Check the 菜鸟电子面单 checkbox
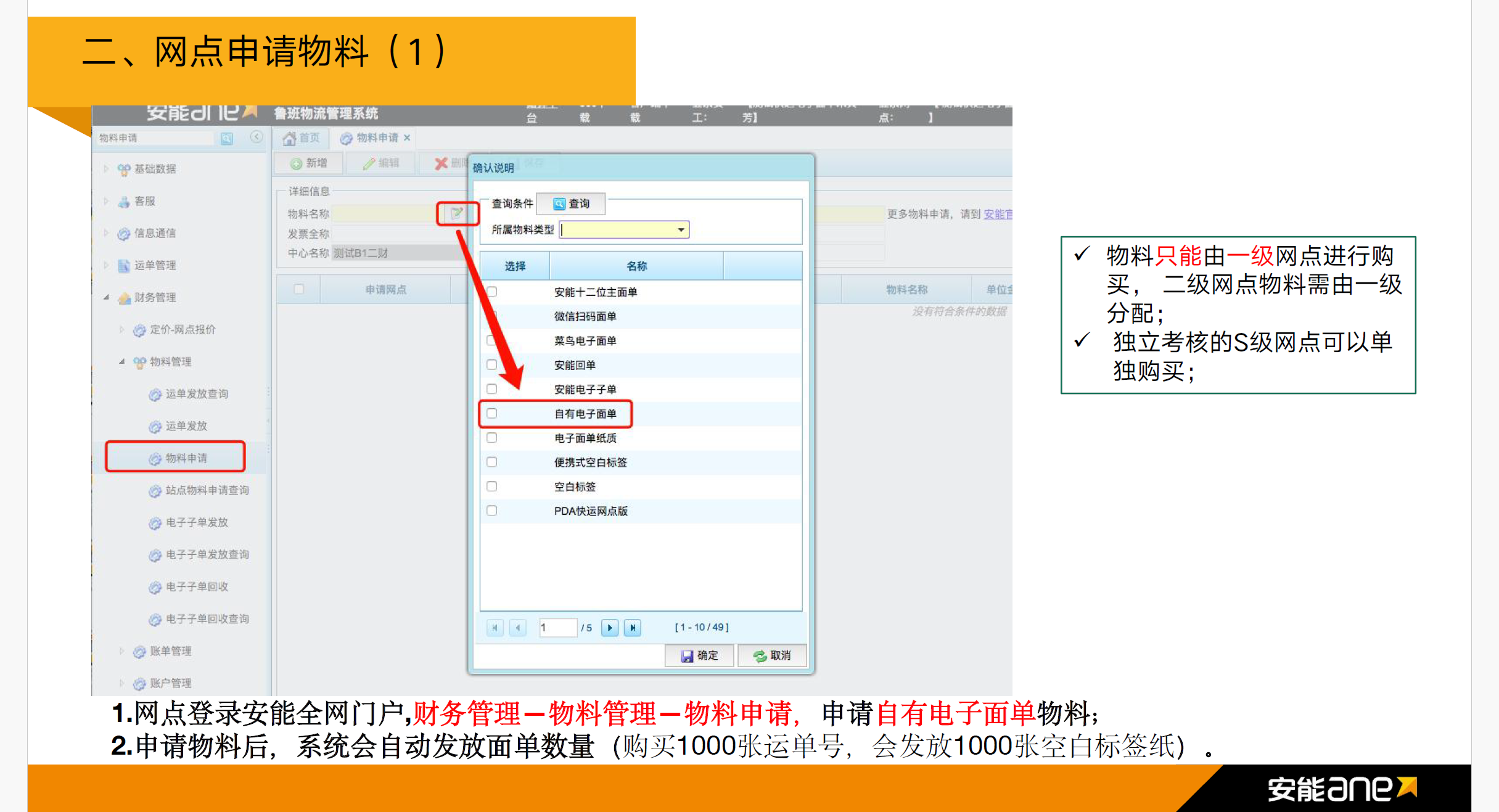 pos(492,340)
